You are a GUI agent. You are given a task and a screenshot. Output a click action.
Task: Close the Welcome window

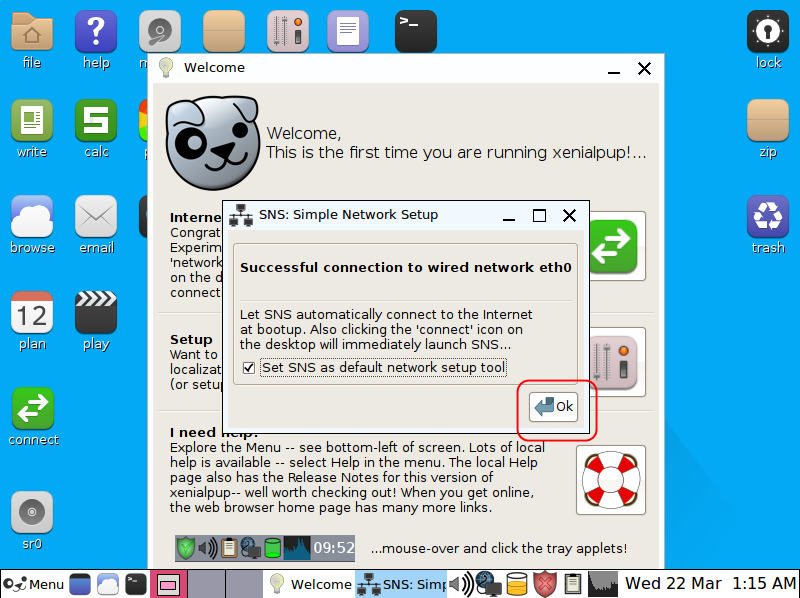pyautogui.click(x=644, y=68)
